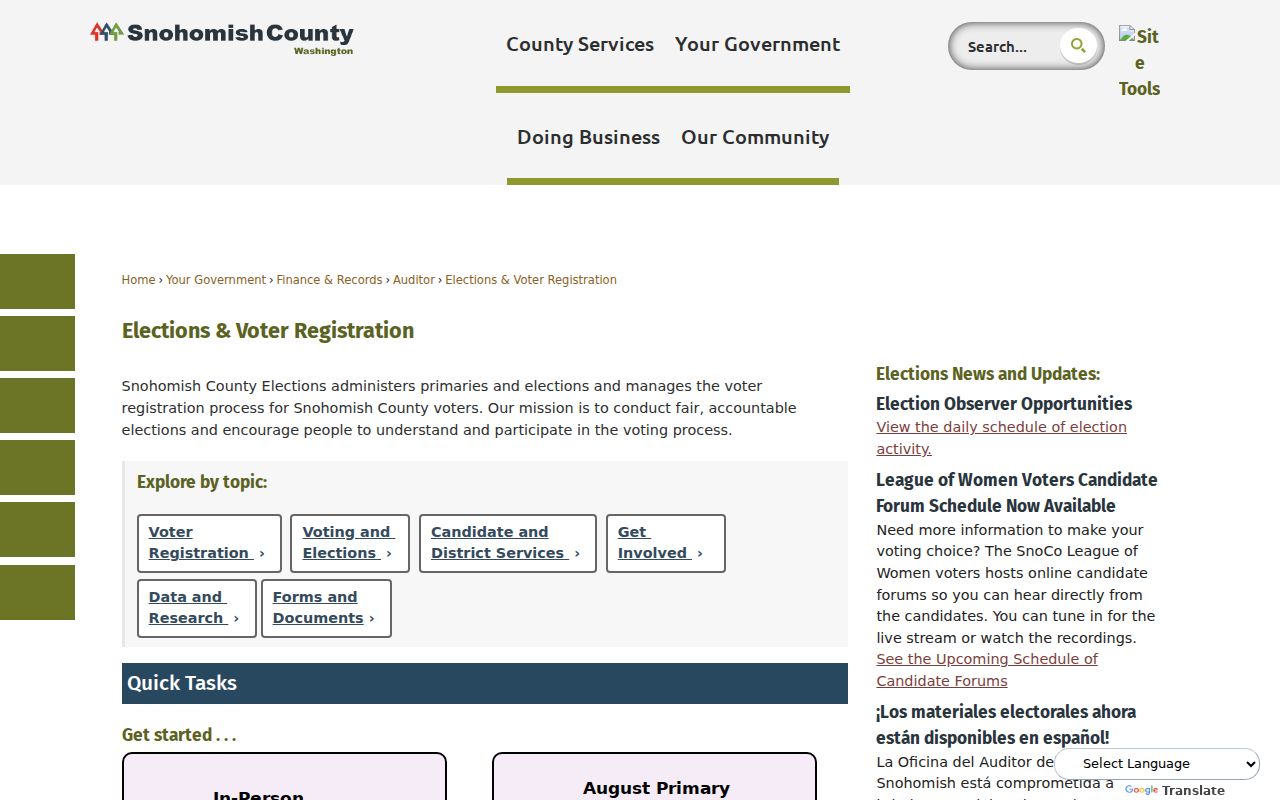1280x800 pixels.
Task: See the Upcoming Schedule of Candidate Forums
Action: 987,670
